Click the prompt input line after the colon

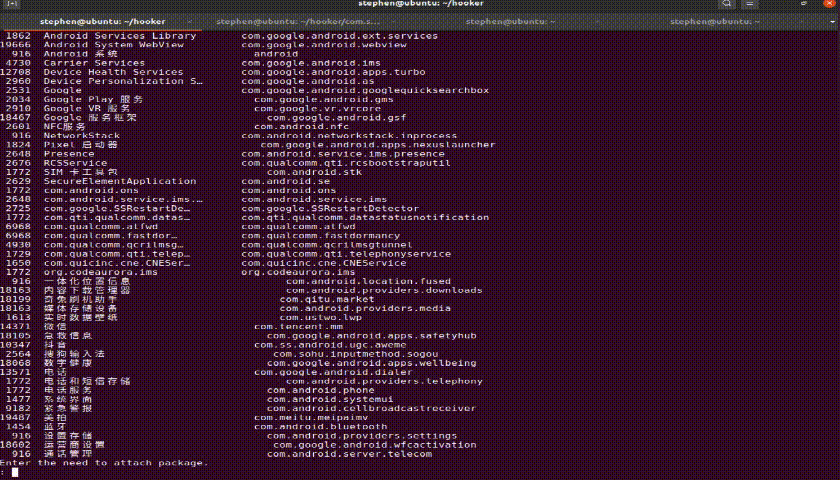[15, 472]
